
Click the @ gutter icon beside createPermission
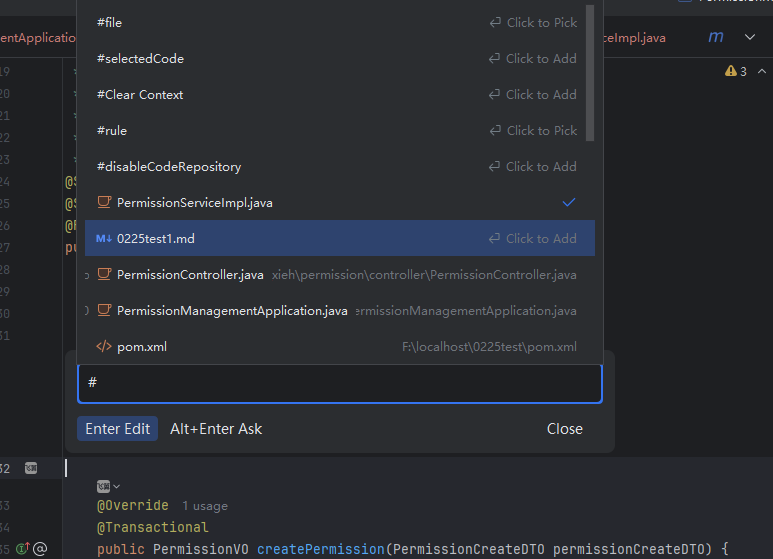point(40,549)
